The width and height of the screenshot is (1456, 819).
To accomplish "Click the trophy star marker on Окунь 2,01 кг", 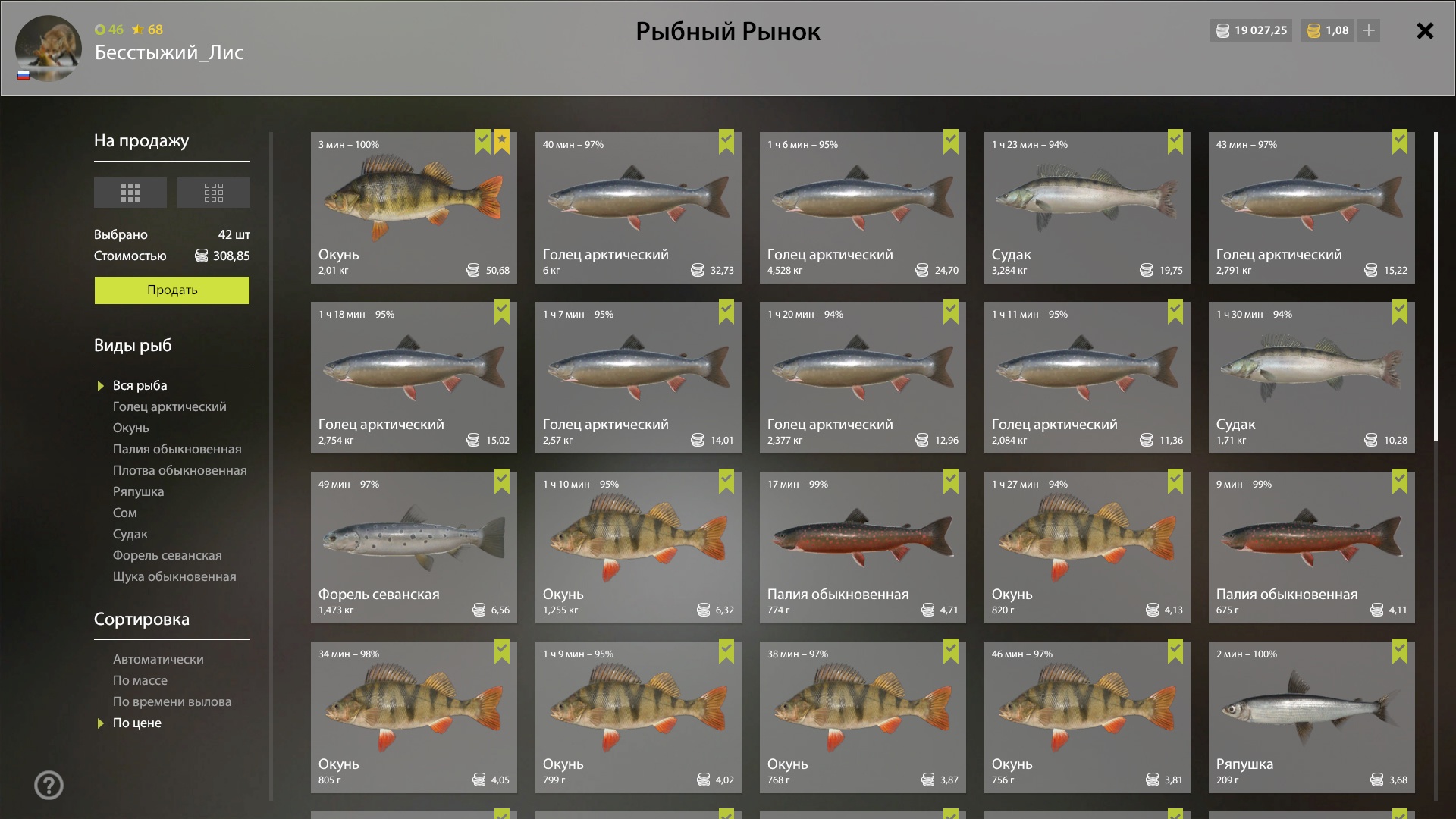I will point(502,142).
